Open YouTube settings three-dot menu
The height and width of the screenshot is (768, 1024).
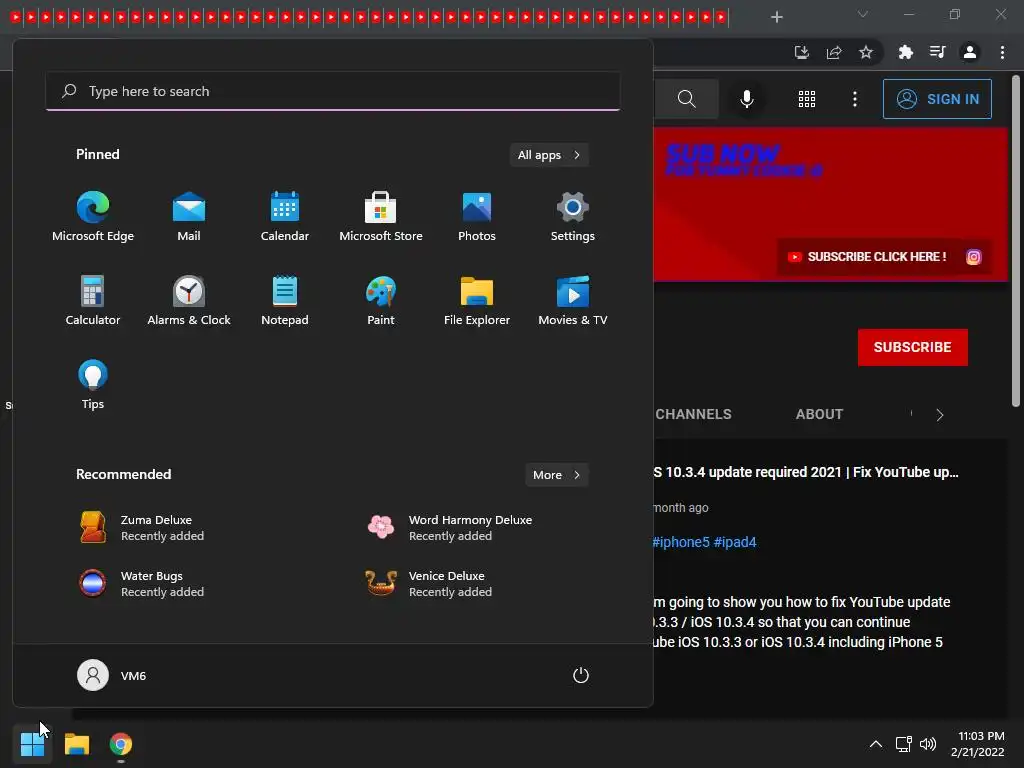(855, 99)
